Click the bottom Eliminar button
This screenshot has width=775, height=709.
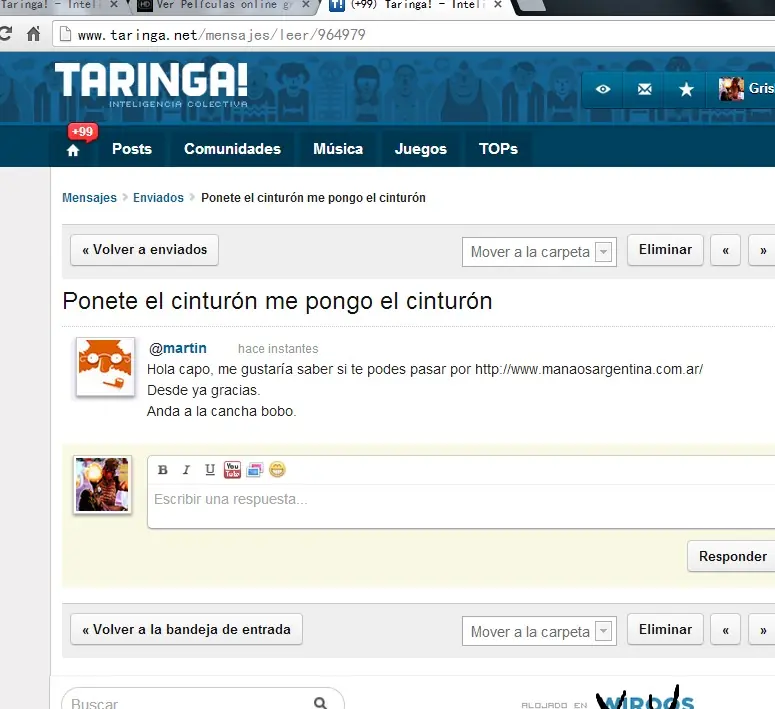[665, 629]
